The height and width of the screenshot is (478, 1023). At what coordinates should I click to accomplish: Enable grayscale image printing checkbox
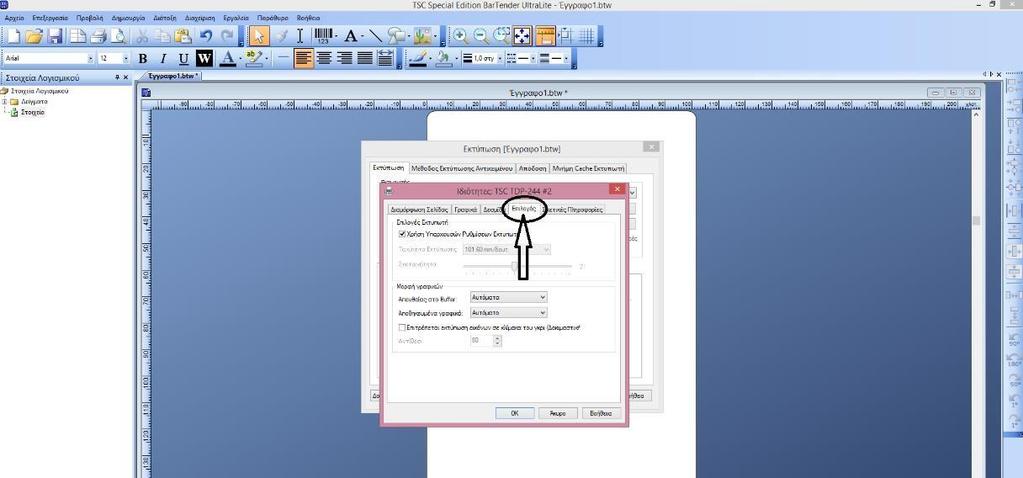(x=402, y=328)
